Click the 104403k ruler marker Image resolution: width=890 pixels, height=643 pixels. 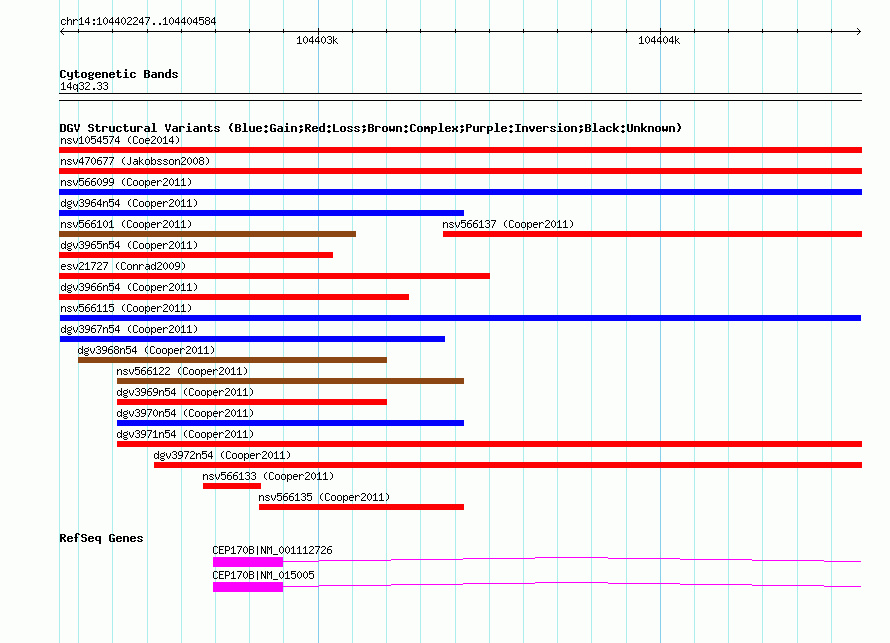point(317,40)
